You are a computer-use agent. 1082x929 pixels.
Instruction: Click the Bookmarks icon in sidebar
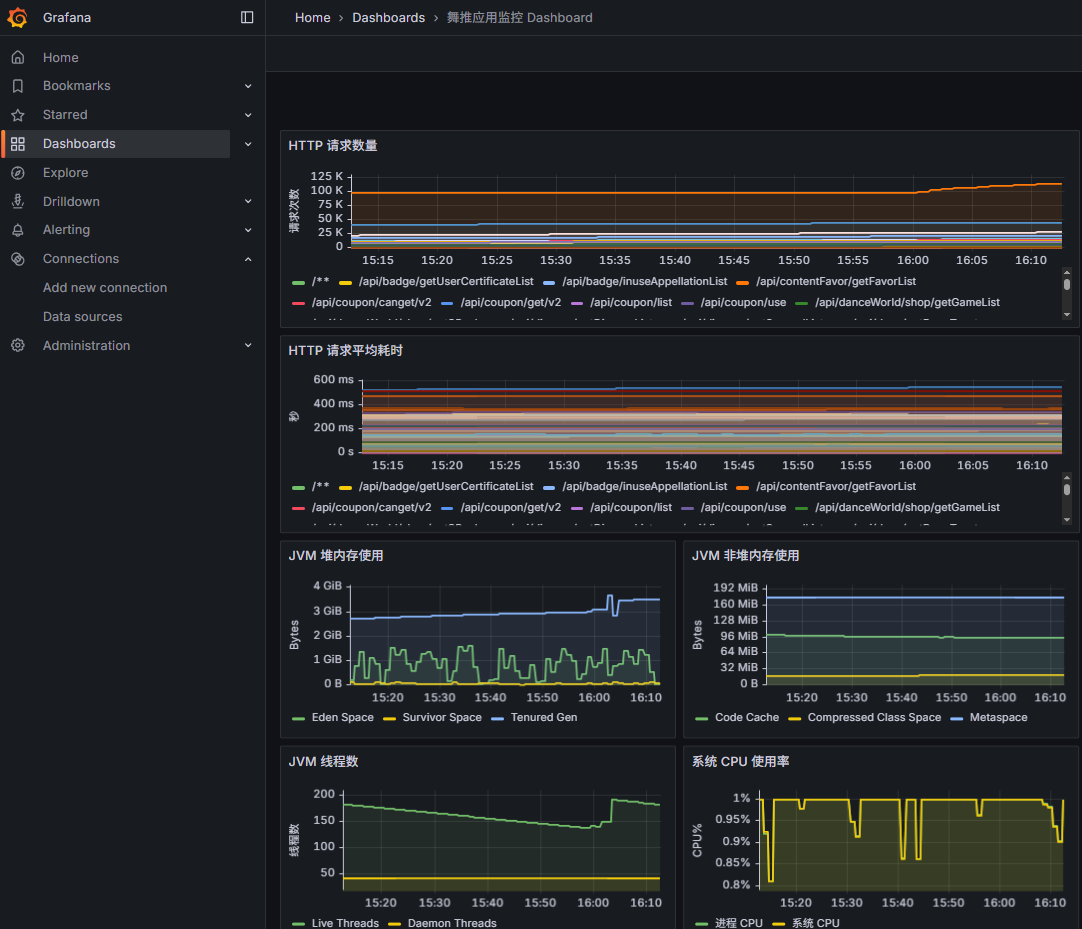pyautogui.click(x=18, y=86)
